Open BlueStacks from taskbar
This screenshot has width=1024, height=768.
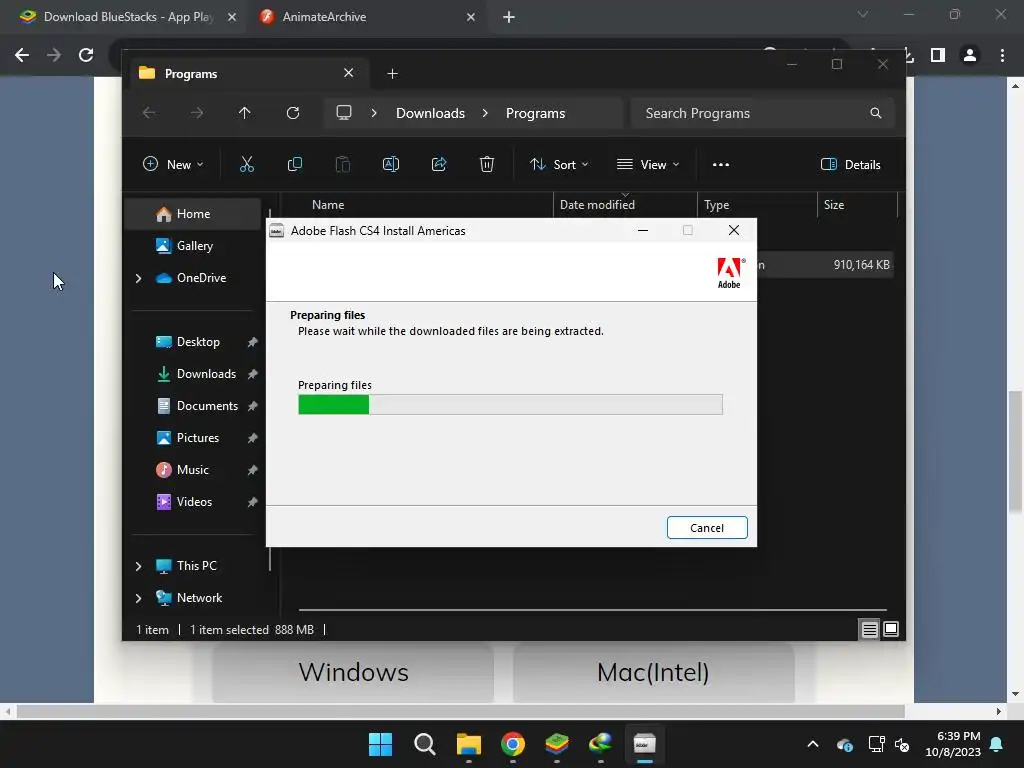click(x=556, y=744)
